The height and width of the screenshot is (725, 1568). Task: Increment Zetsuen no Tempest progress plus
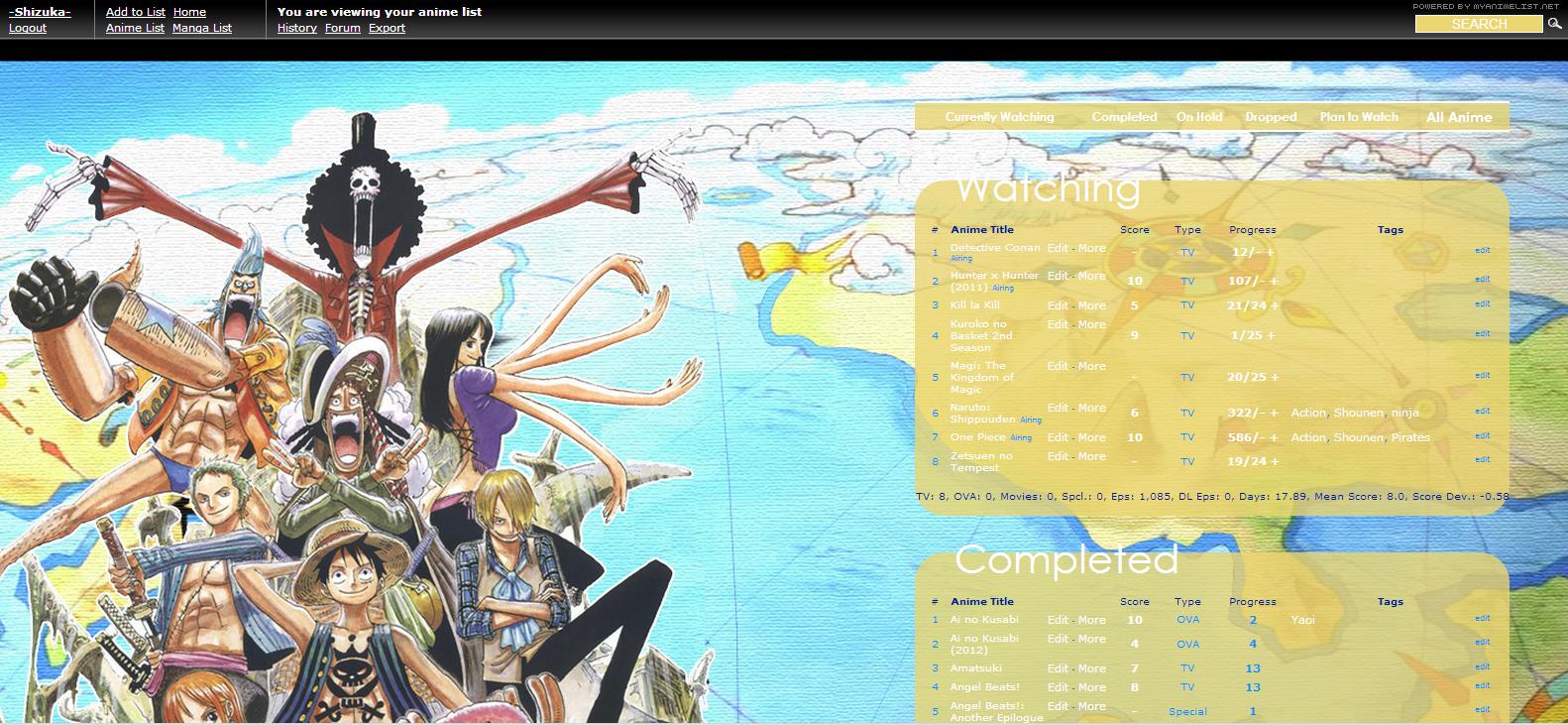(1275, 461)
